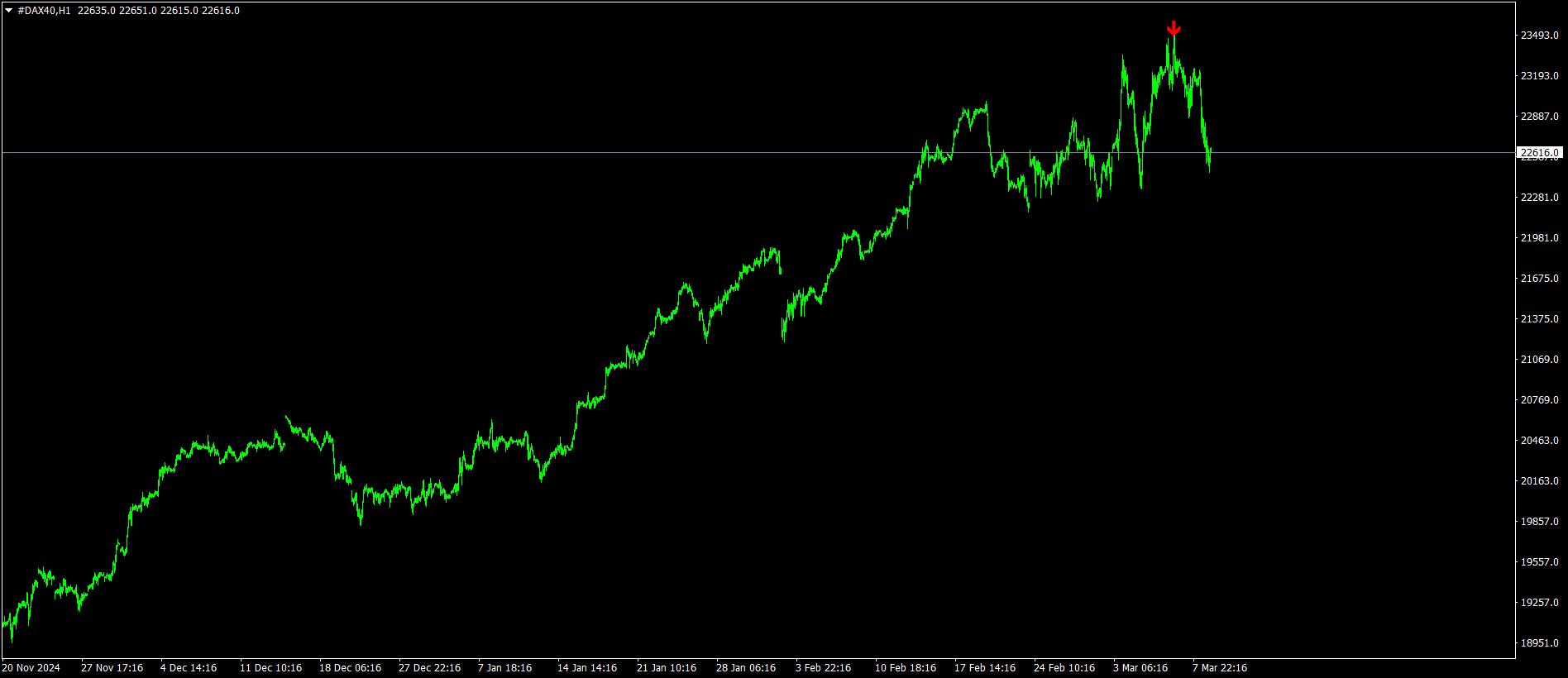1568x678 pixels.
Task: Click the 18951.0 price axis label
Action: point(1540,643)
